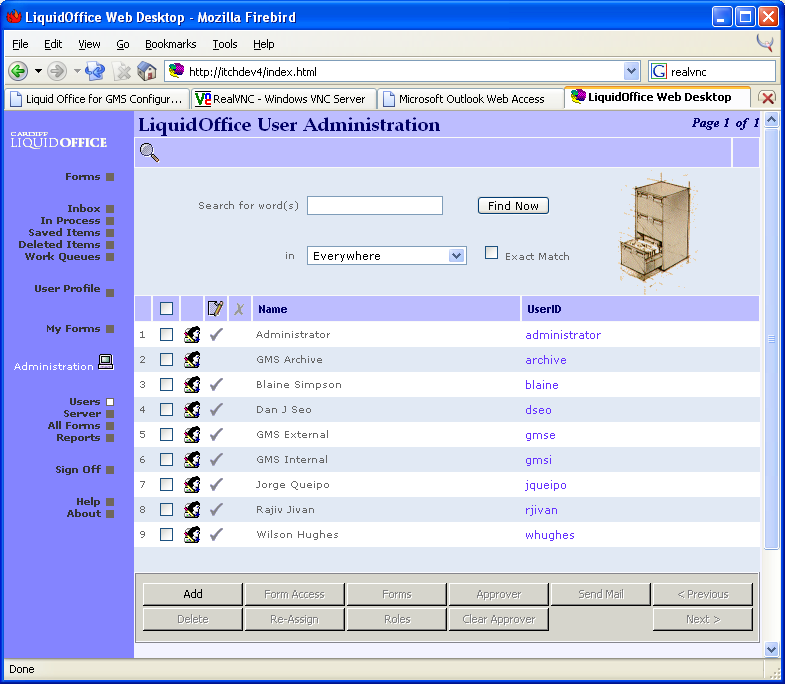Click the user icon for Blaine Simpson
The image size is (785, 684).
(192, 385)
